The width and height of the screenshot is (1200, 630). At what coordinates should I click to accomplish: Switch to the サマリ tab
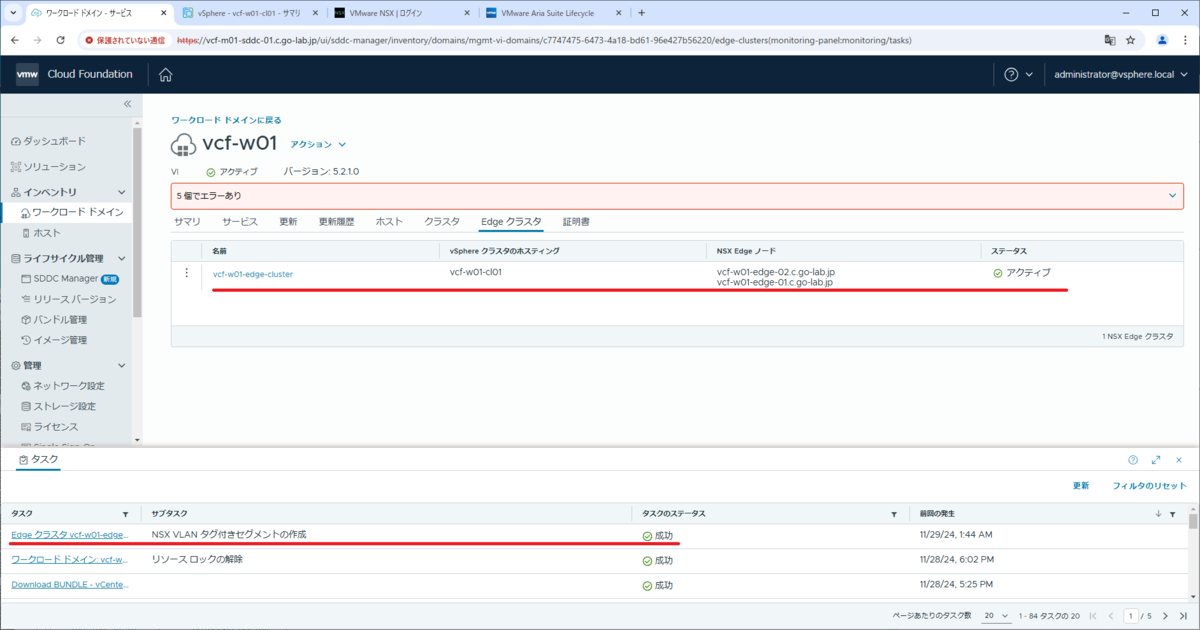point(187,221)
